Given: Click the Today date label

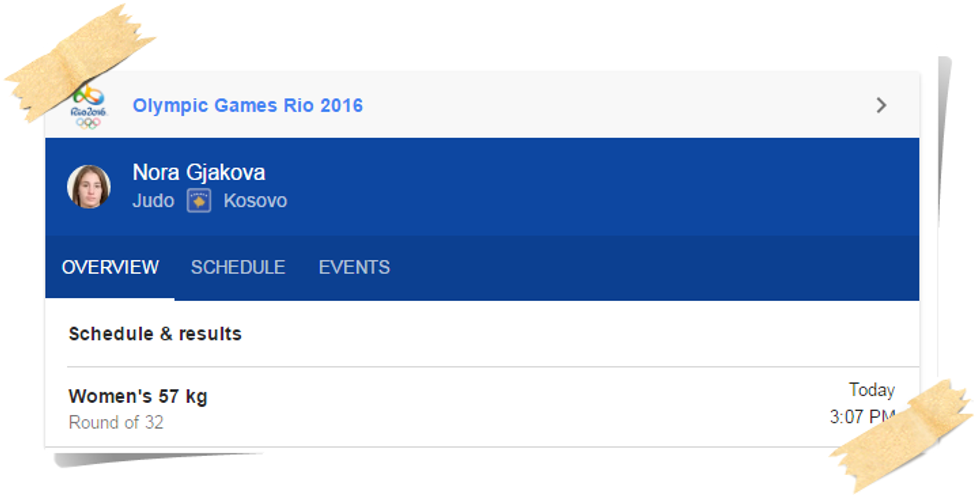Looking at the screenshot, I should click(x=871, y=390).
